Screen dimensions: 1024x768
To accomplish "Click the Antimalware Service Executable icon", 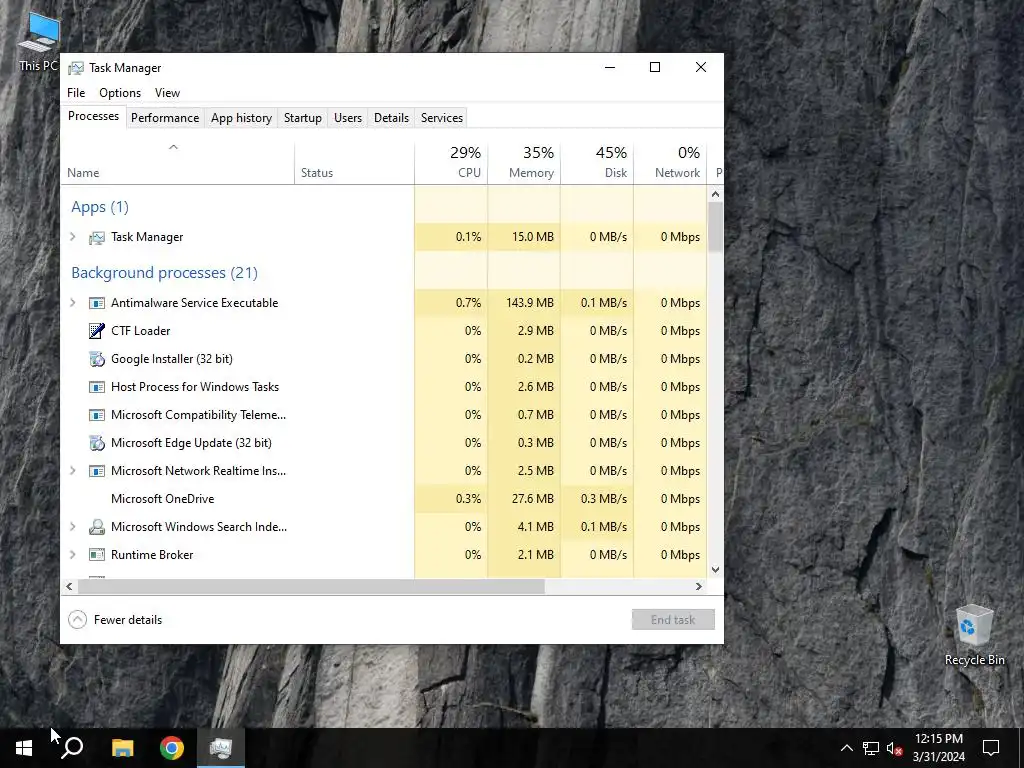I will (x=97, y=303).
